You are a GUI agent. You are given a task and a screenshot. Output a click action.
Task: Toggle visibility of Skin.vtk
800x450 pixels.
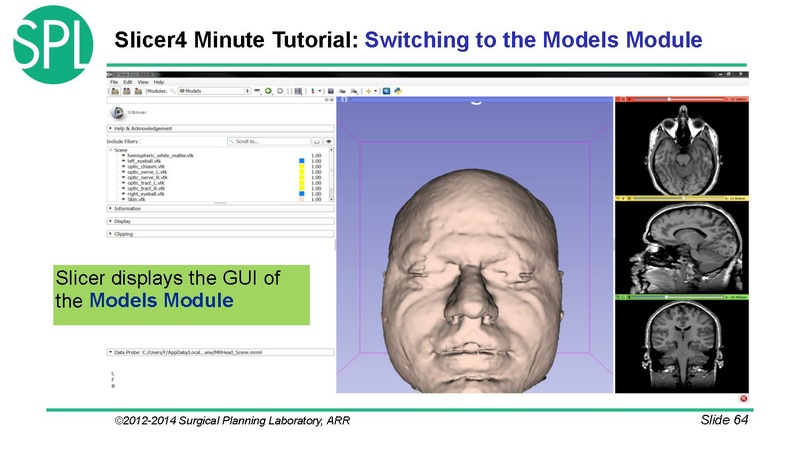(123, 199)
